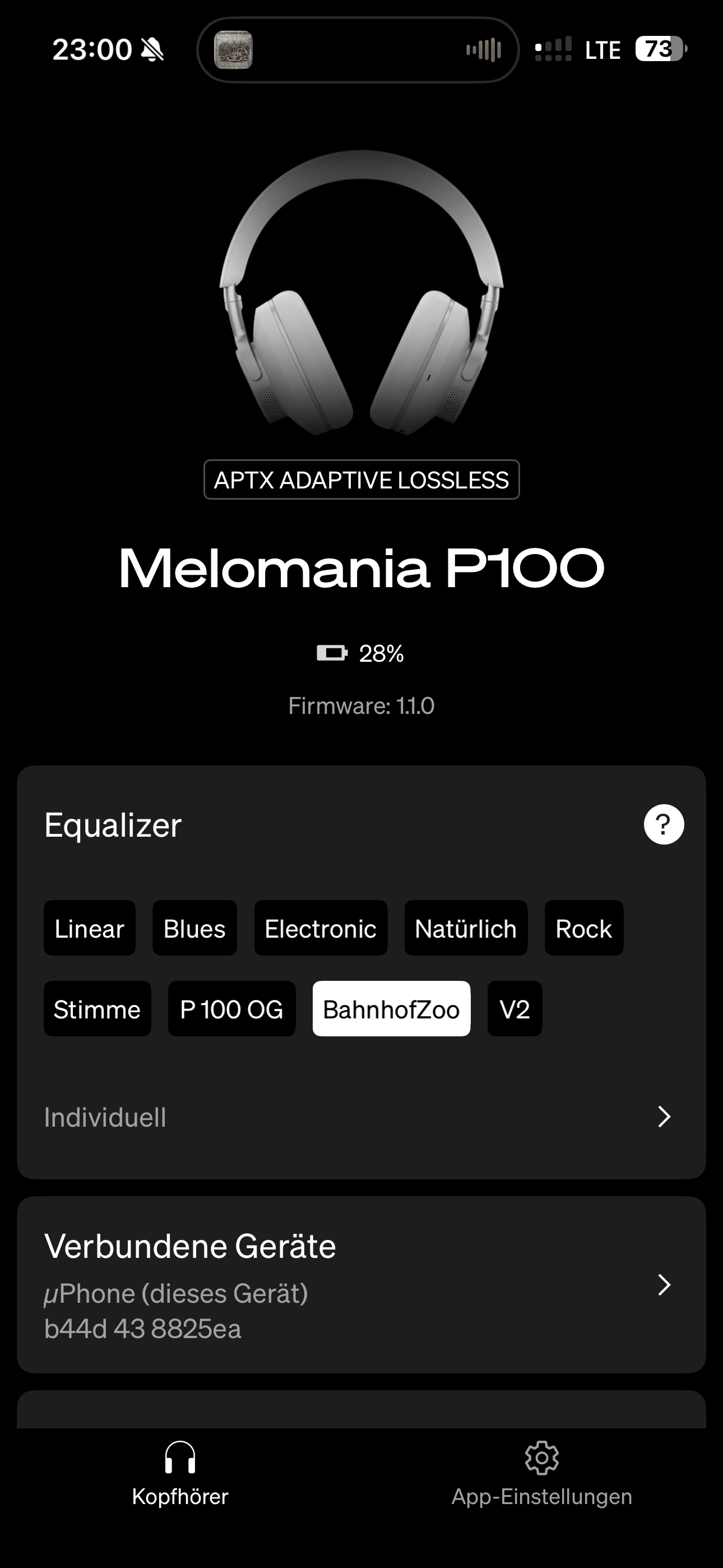Select the Linear EQ preset
Viewport: 723px width, 1568px height.
(89, 928)
